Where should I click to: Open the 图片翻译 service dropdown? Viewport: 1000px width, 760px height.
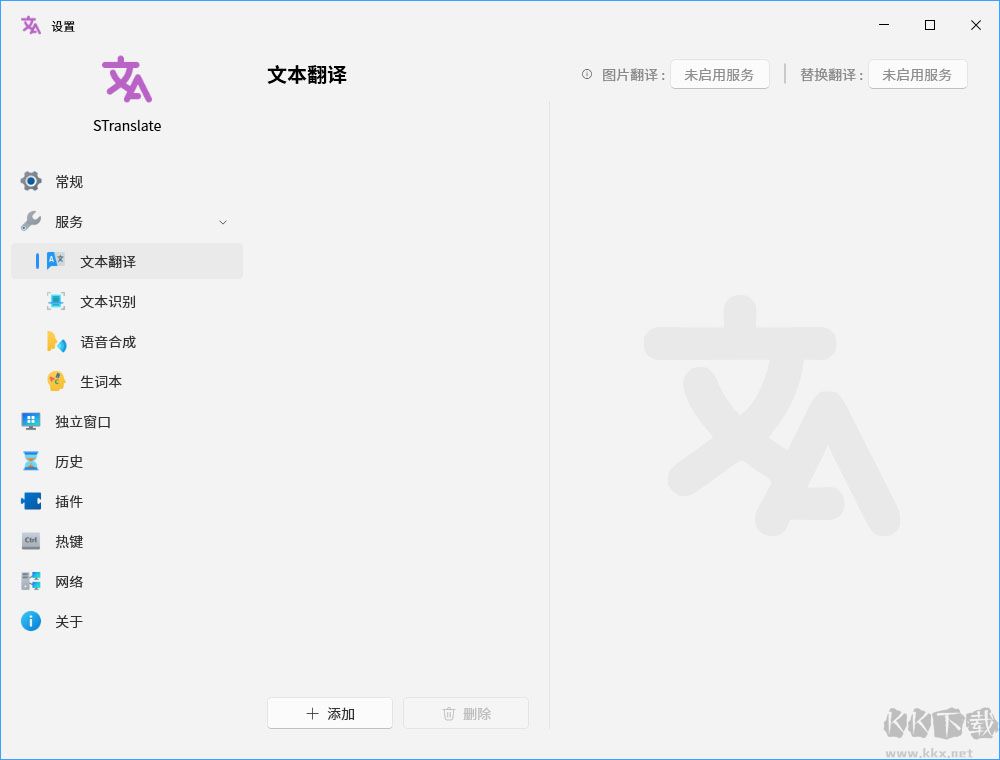719,75
